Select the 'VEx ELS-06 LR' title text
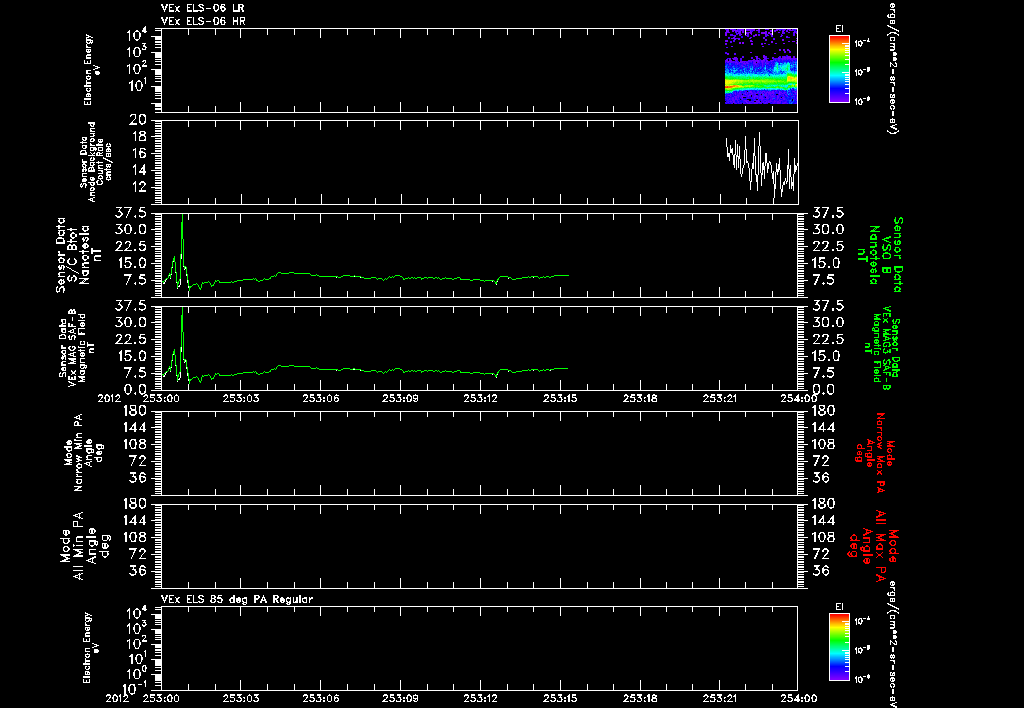1024x708 pixels. (203, 8)
